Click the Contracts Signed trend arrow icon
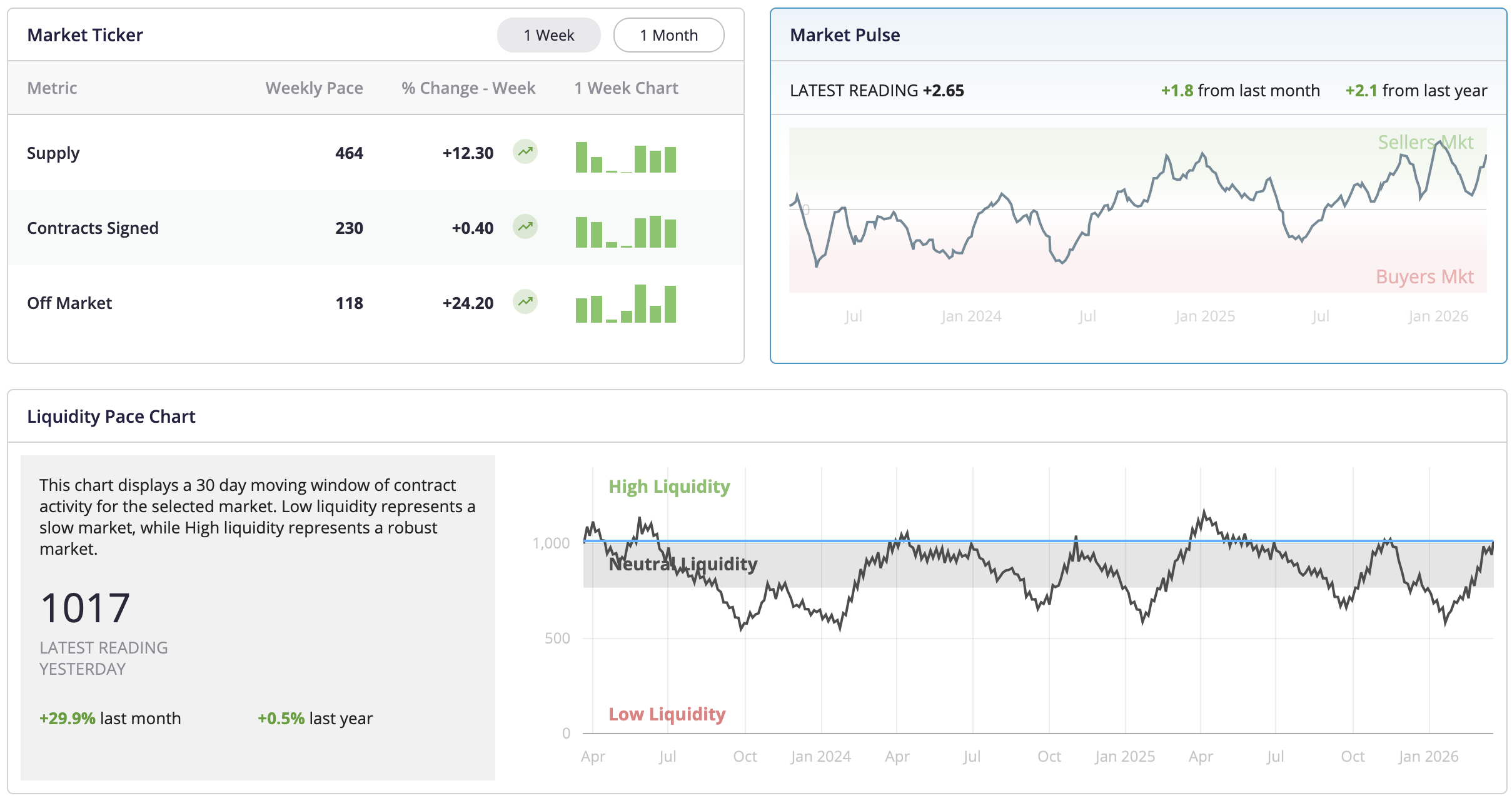The width and height of the screenshot is (1512, 798). 525,227
